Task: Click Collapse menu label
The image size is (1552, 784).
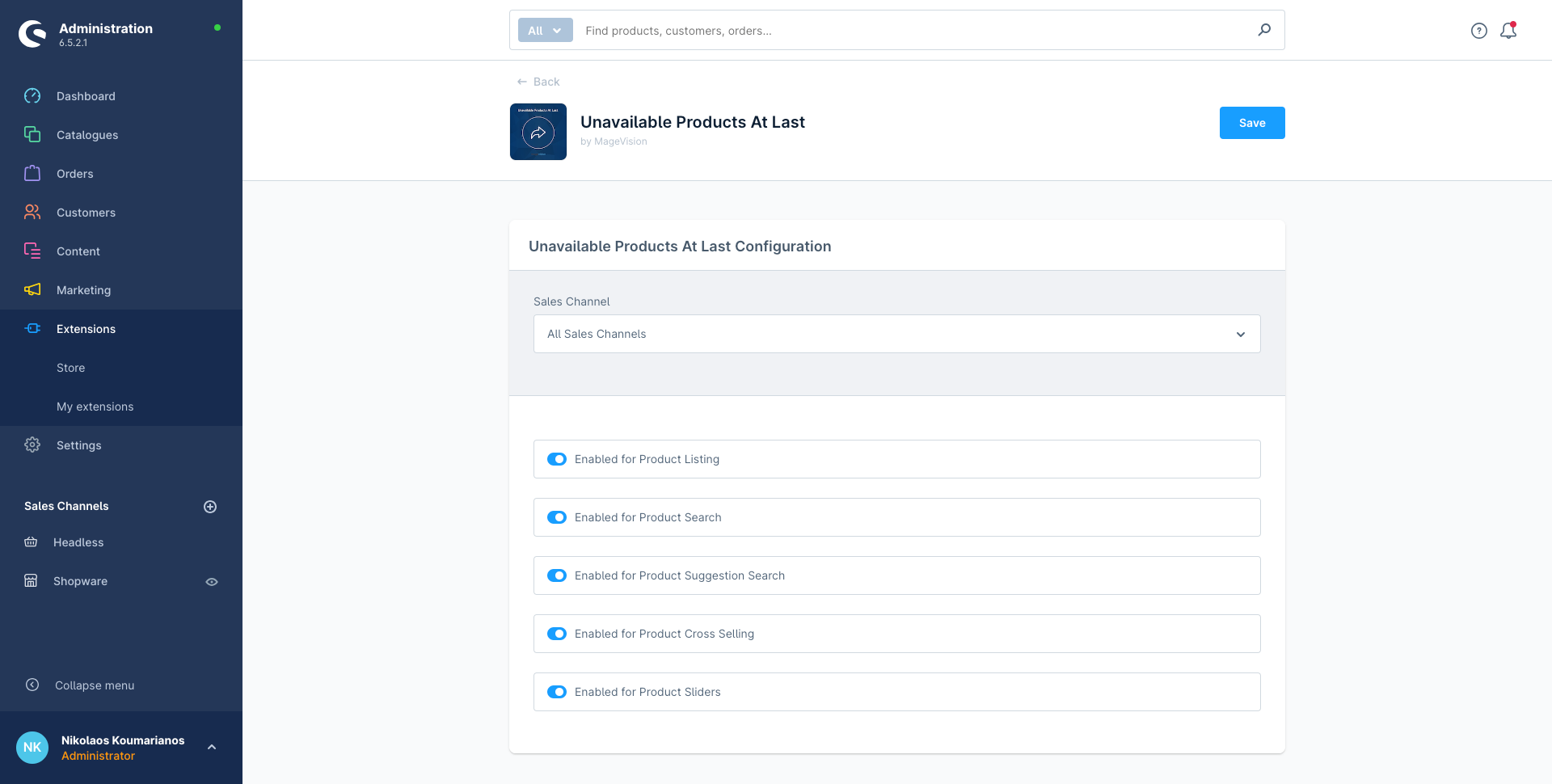Action: tap(95, 685)
